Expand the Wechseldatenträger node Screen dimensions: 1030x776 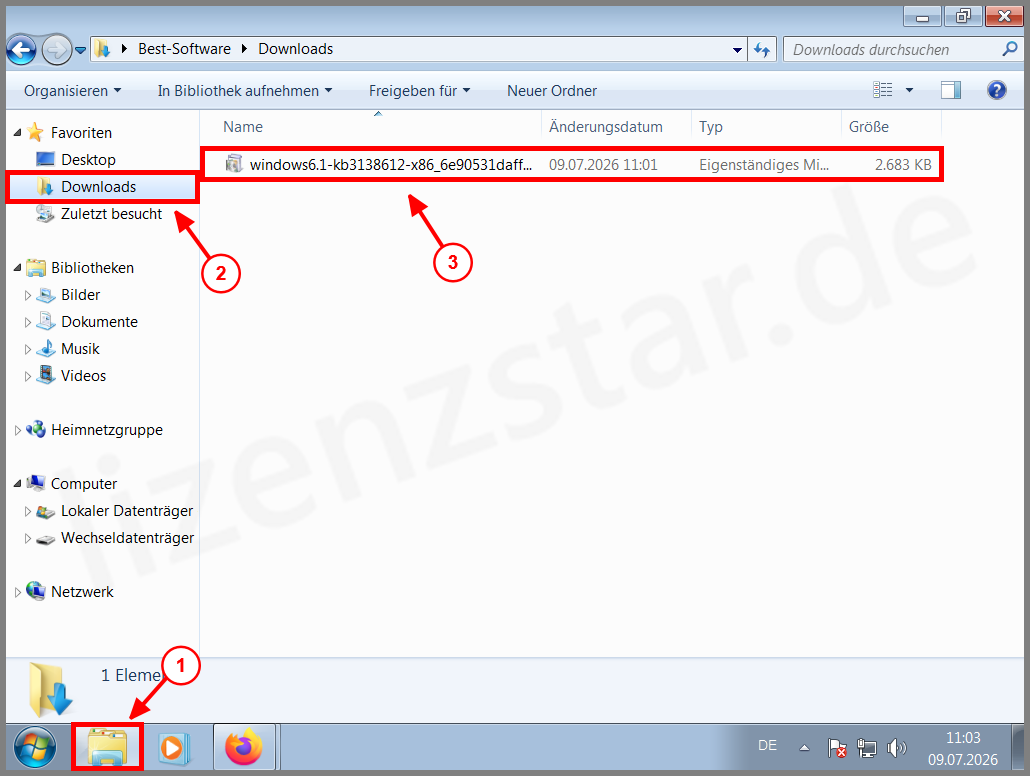click(28, 538)
